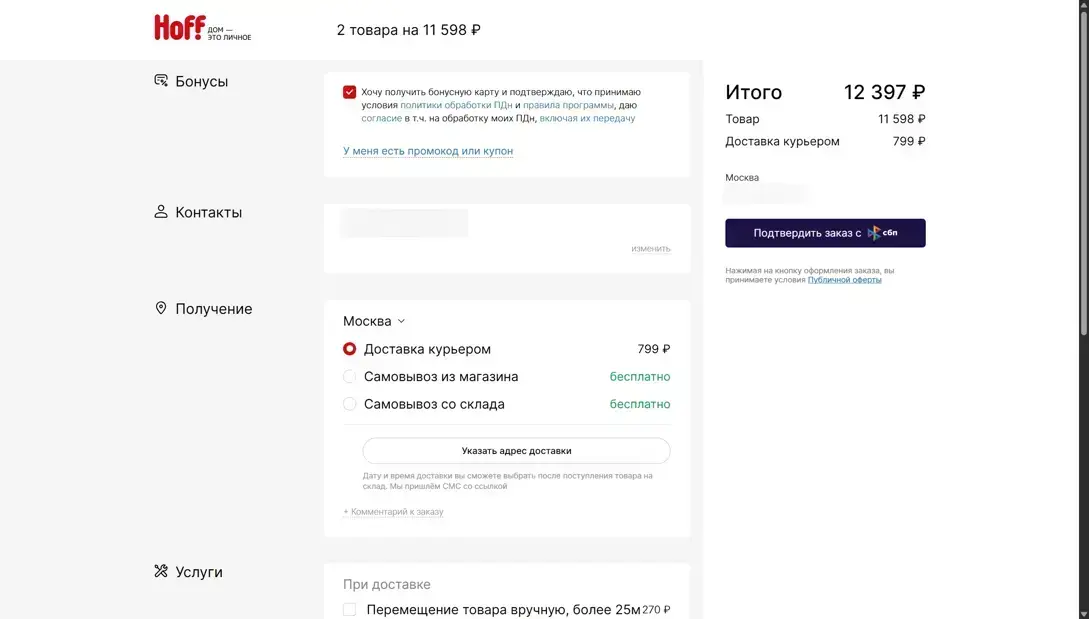Screen dimensions: 1089x619
Task: Open the Москва city dropdown
Action: tap(374, 321)
